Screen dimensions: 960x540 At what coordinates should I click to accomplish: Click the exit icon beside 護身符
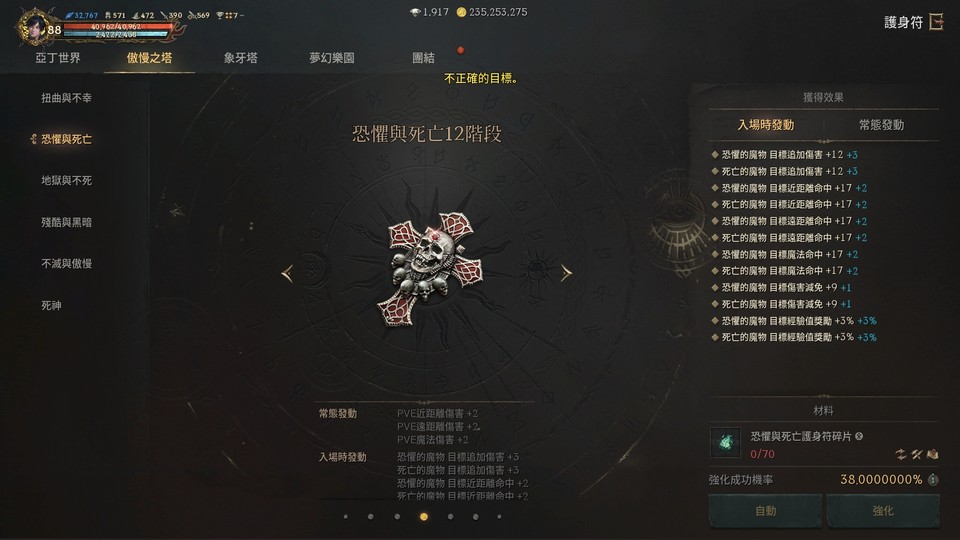pyautogui.click(x=936, y=22)
